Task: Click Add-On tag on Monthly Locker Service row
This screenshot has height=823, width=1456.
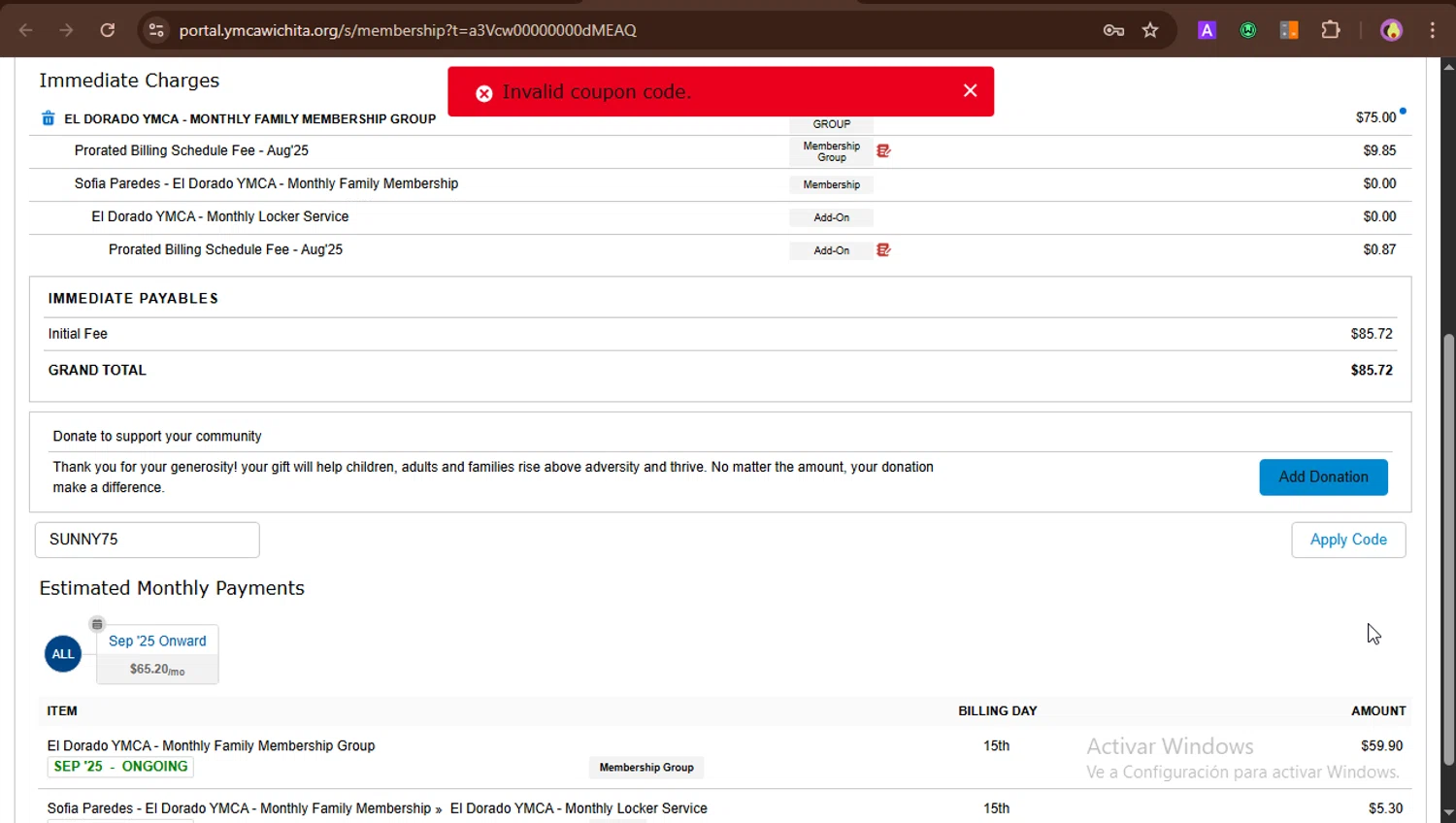Action: (x=831, y=217)
